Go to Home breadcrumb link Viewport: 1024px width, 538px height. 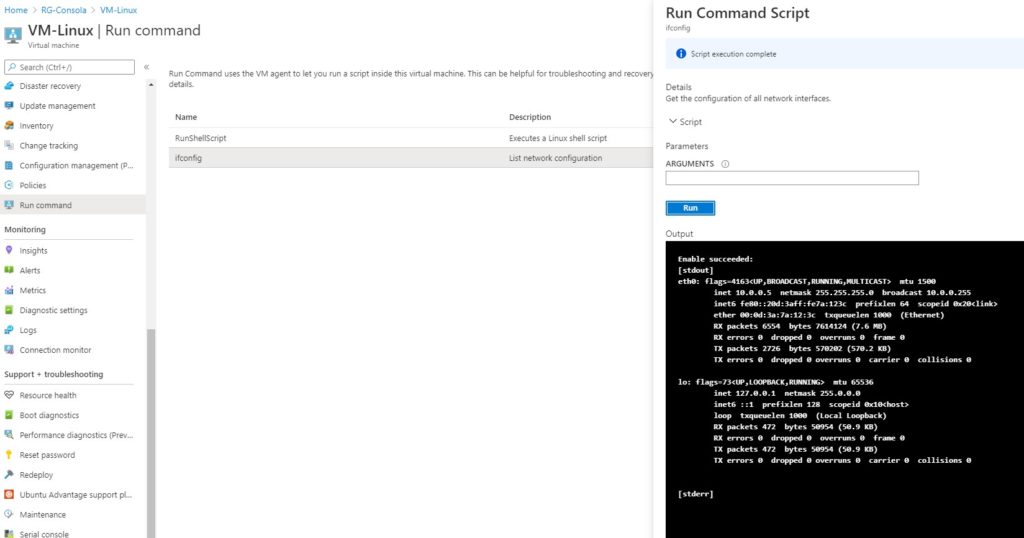pos(16,10)
